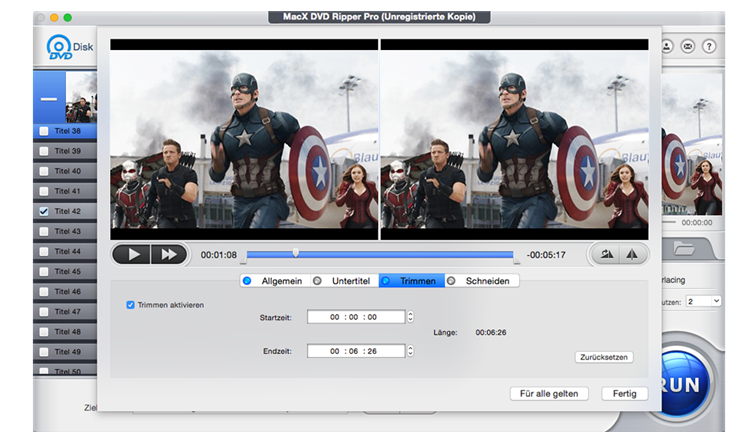Click the trim end marker on timeline
This screenshot has height=445, width=755.
pyautogui.click(x=517, y=261)
